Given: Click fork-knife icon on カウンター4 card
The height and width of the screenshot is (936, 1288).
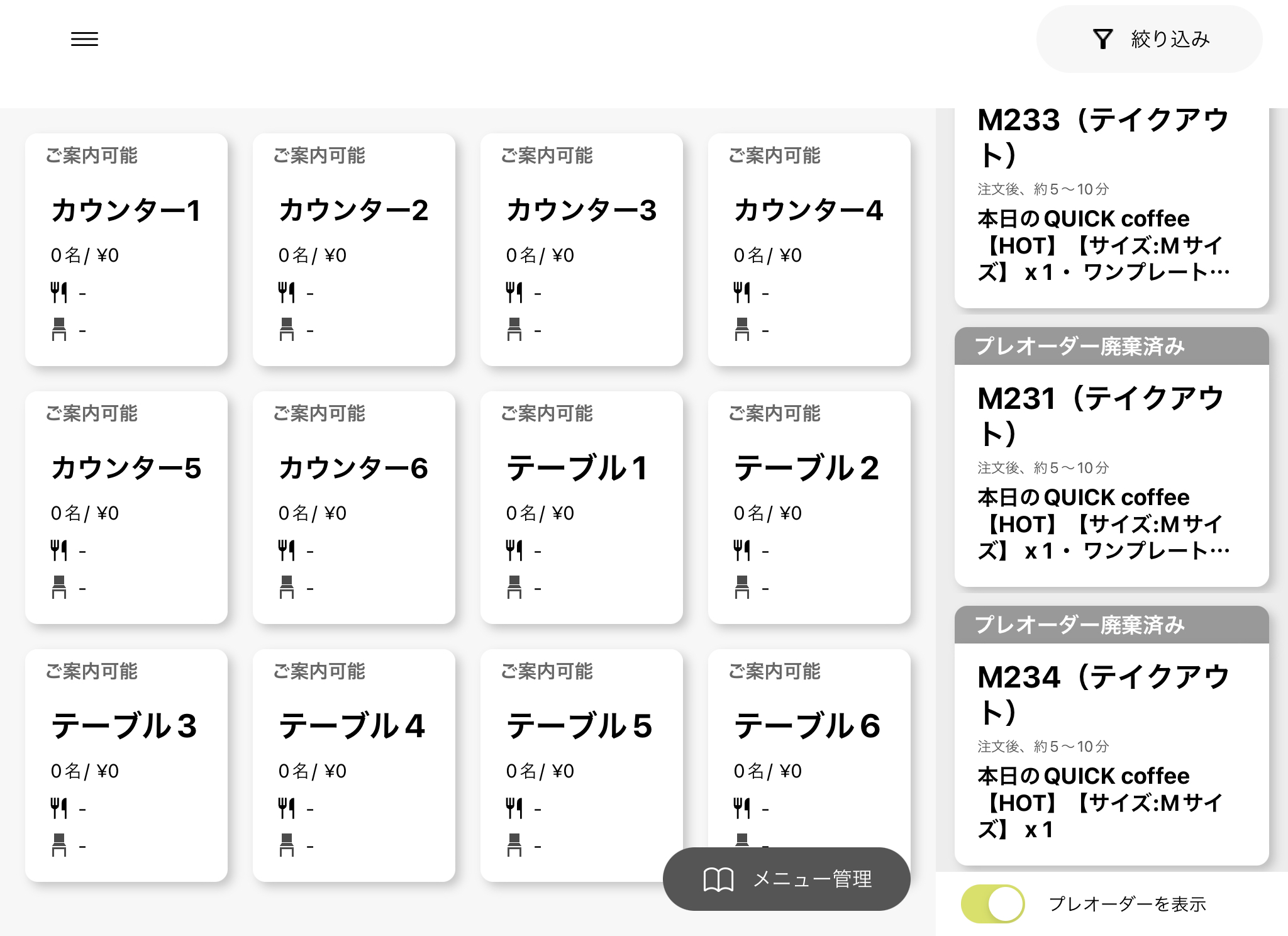Looking at the screenshot, I should tap(741, 292).
